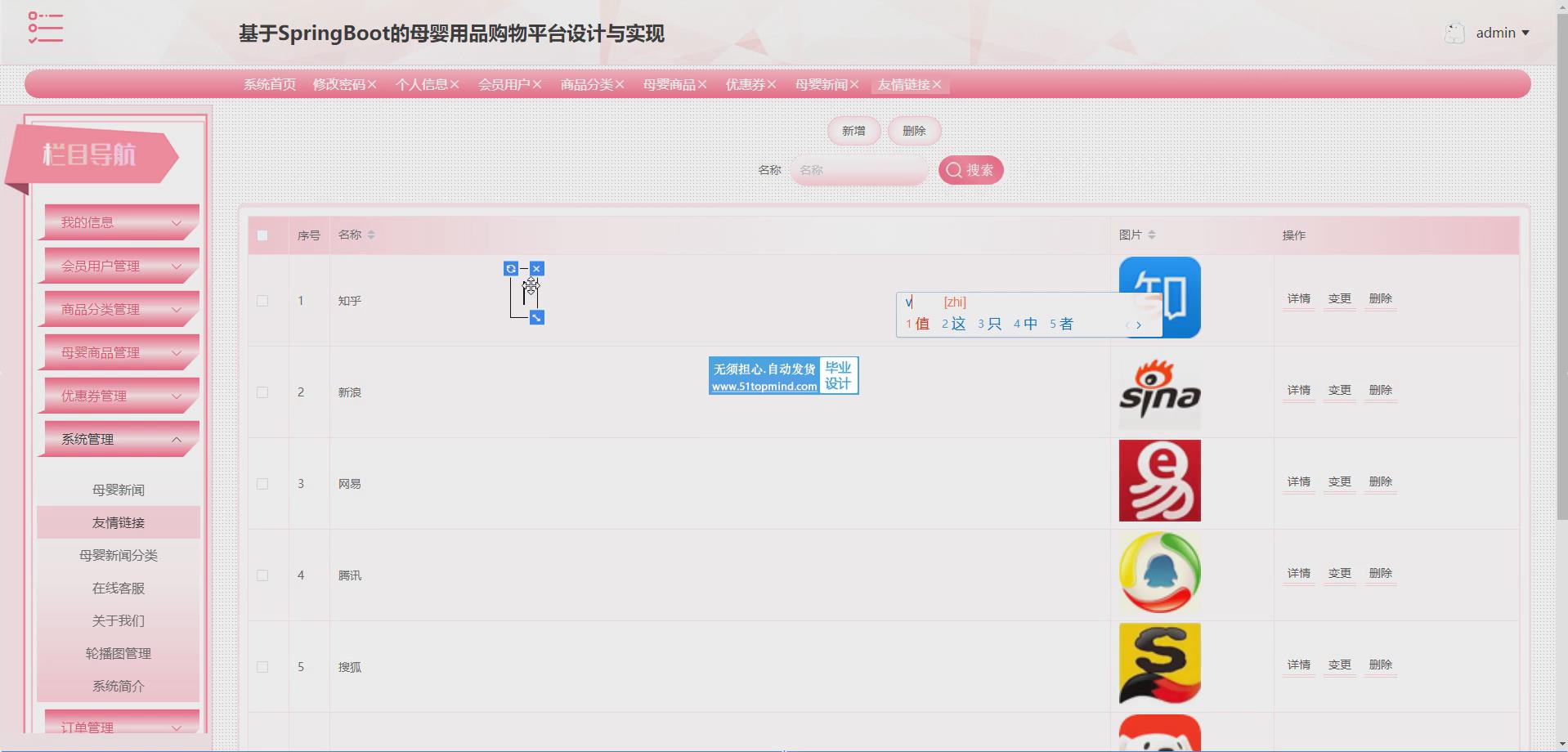The width and height of the screenshot is (1568, 752).
Task: Open 系统简介 in the sidebar
Action: (119, 686)
